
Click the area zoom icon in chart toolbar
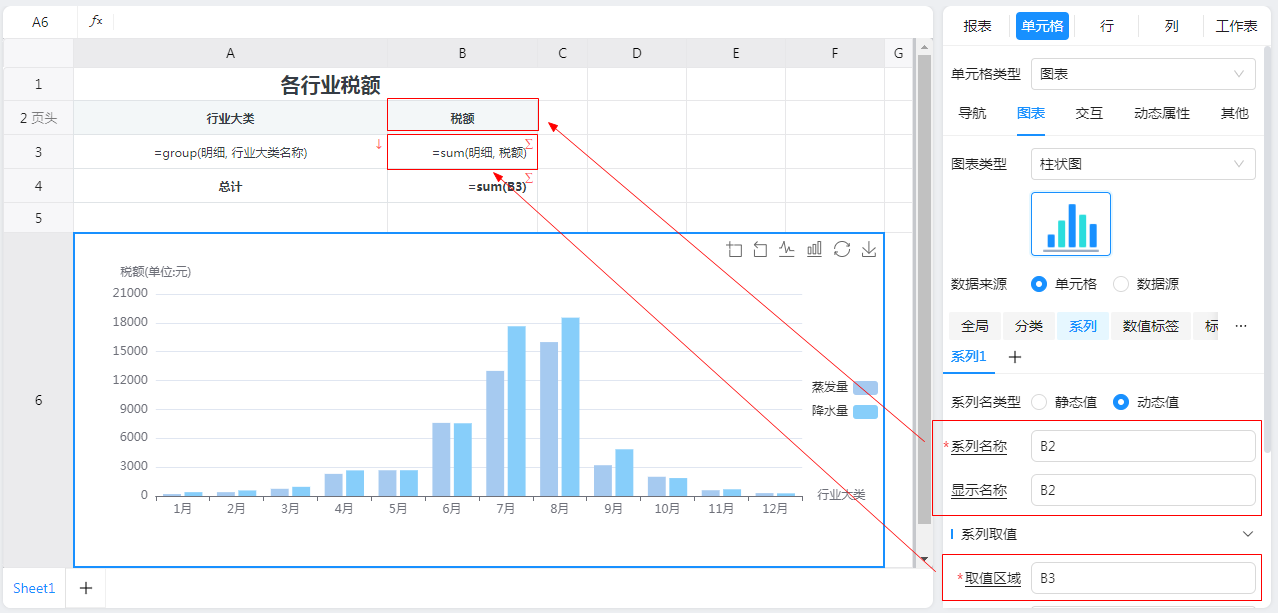click(x=735, y=250)
